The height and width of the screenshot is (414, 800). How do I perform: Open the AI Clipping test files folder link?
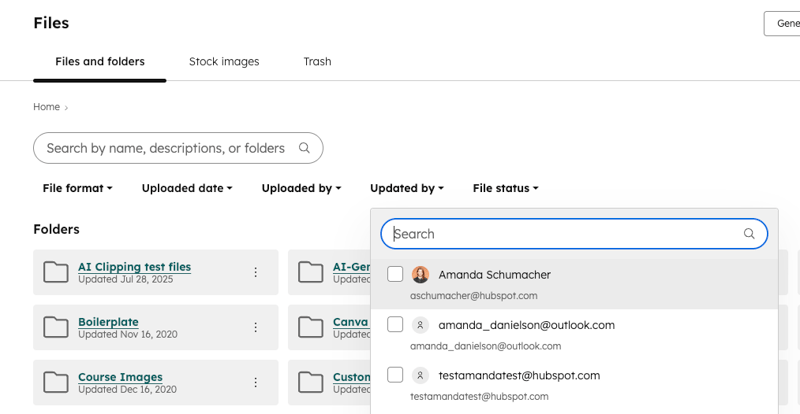tap(135, 267)
